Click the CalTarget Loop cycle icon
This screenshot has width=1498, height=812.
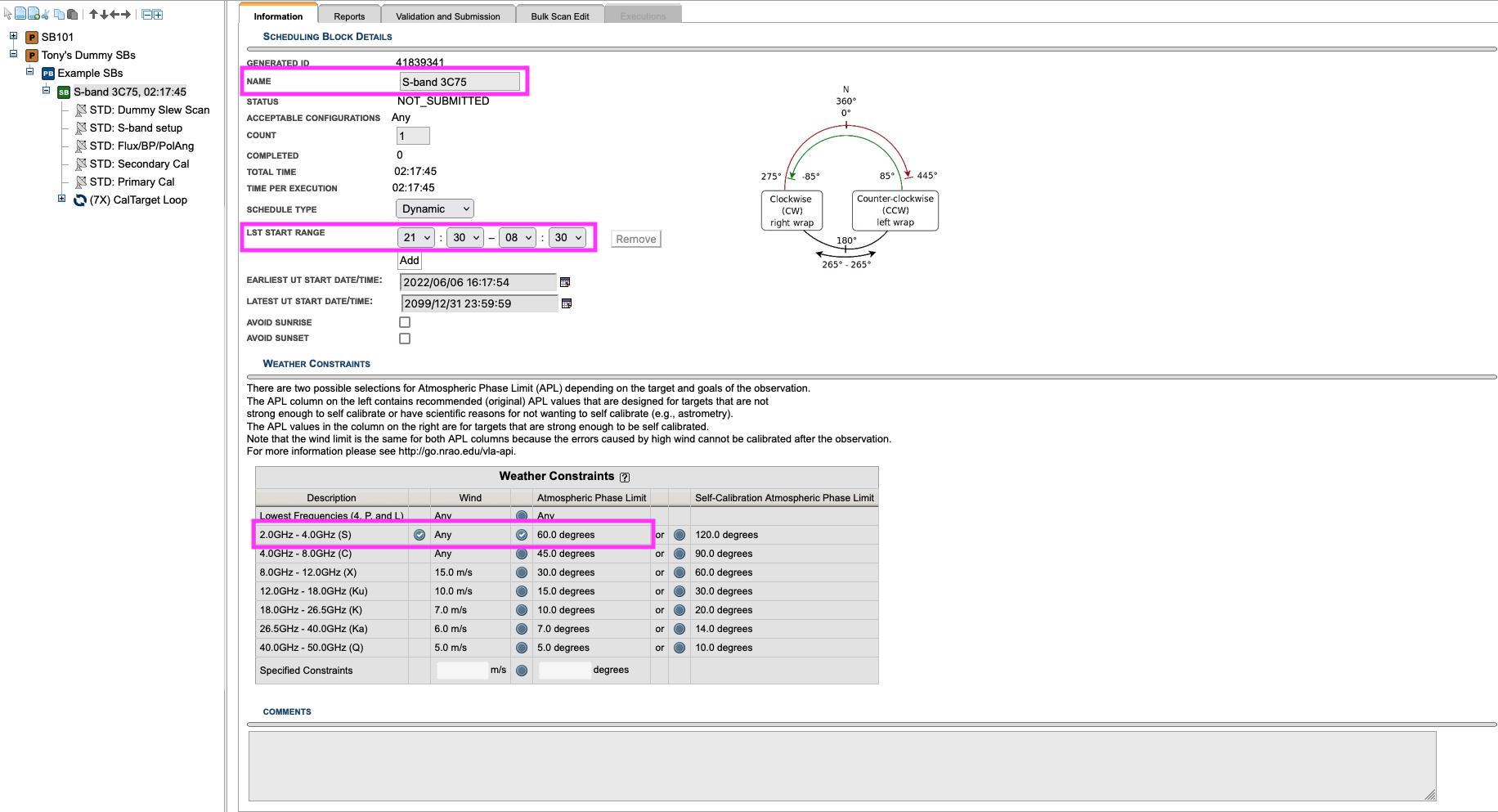pos(80,200)
